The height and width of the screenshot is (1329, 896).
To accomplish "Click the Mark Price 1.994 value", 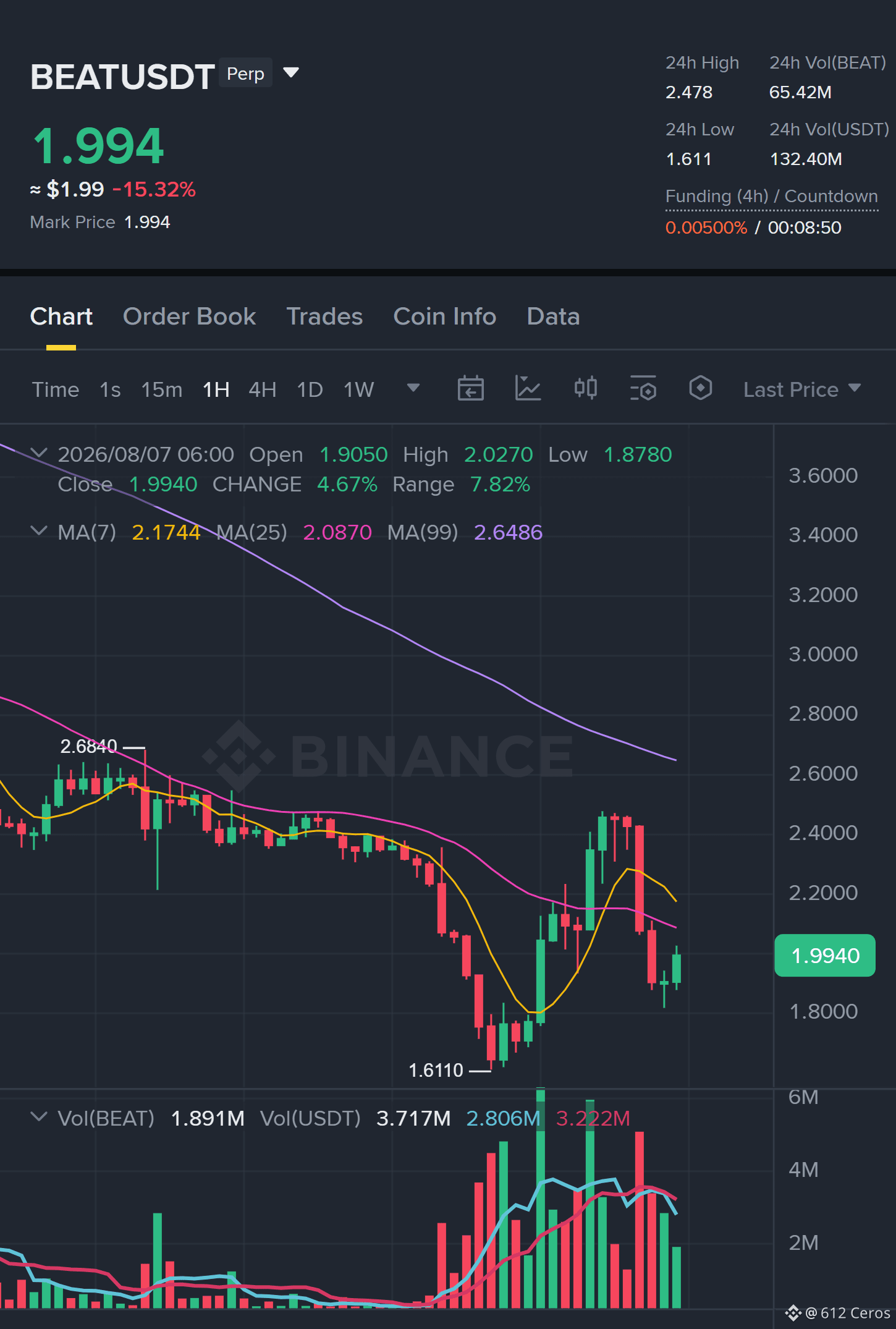I will (x=147, y=222).
